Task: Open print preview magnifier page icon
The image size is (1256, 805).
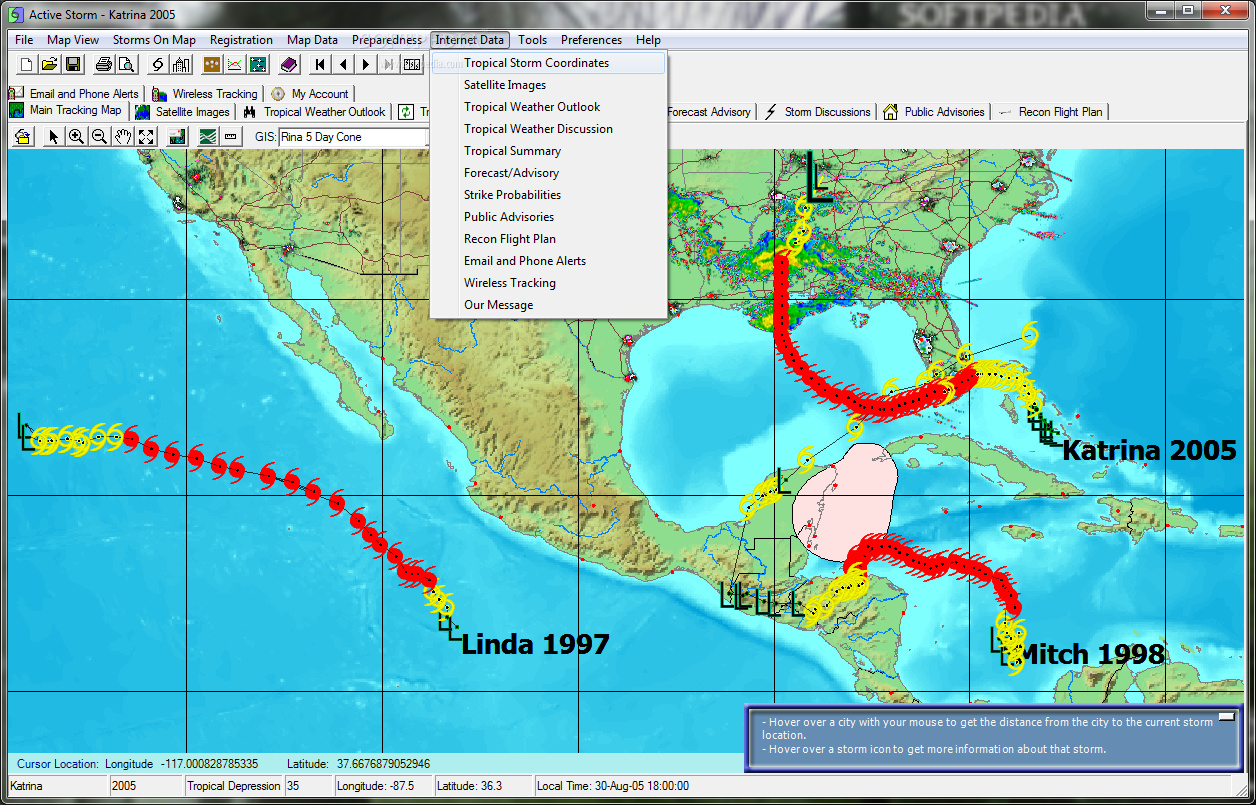Action: [126, 65]
